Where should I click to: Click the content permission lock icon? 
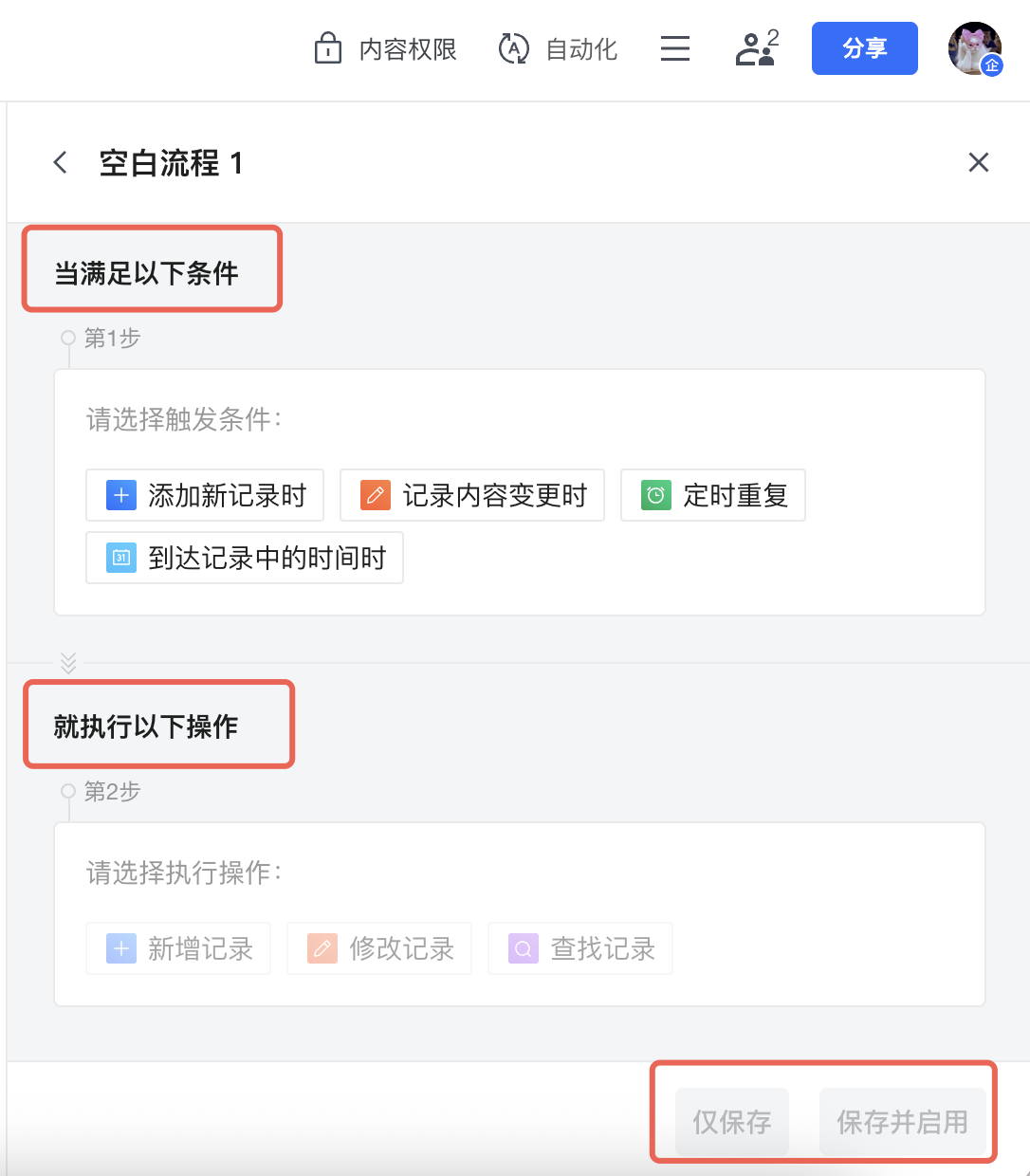tap(328, 48)
